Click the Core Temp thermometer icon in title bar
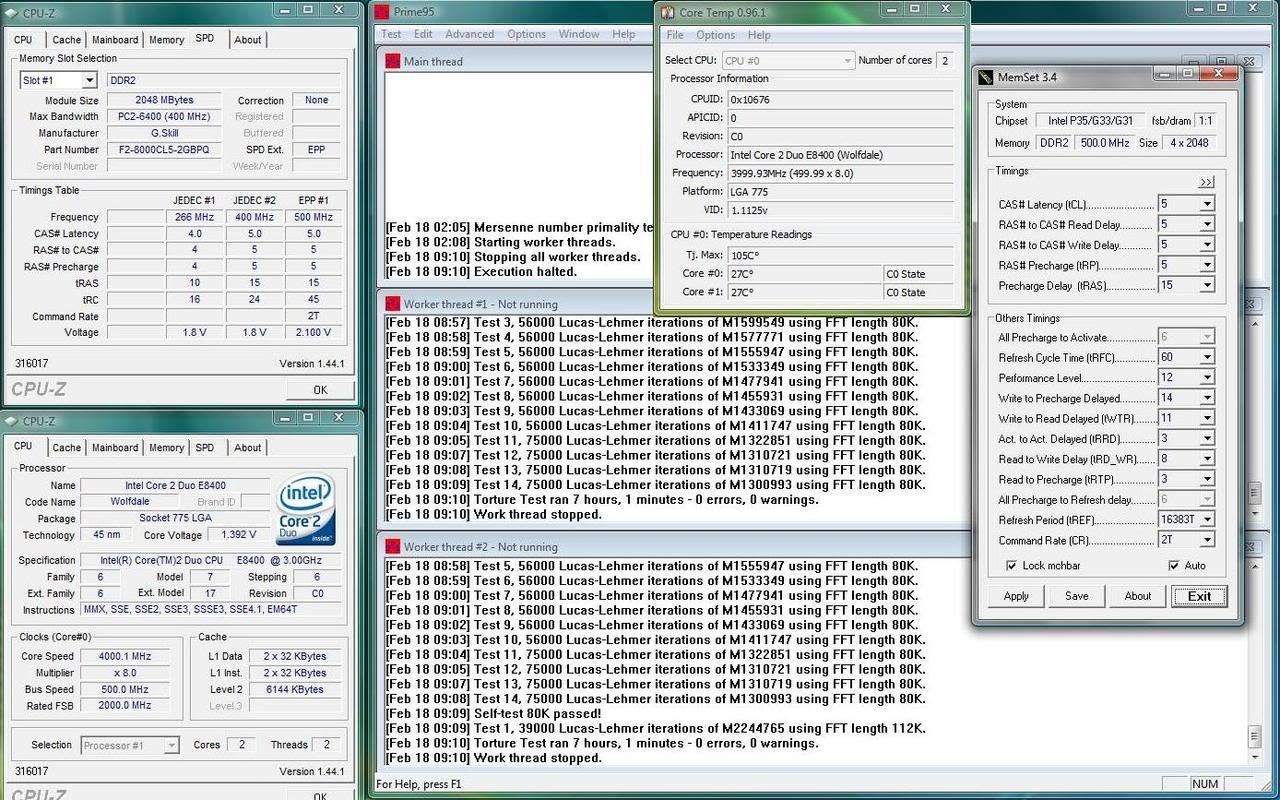The image size is (1280, 800). point(668,12)
